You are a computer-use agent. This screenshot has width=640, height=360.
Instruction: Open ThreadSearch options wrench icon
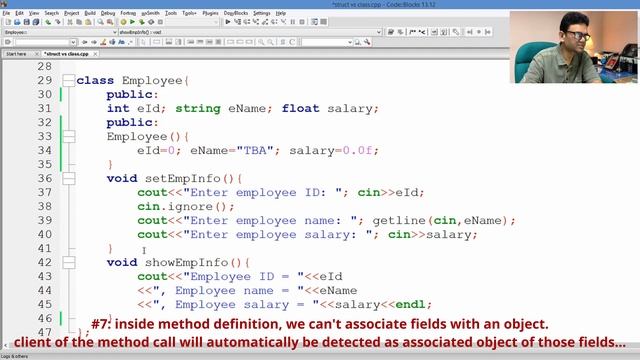pos(367,42)
